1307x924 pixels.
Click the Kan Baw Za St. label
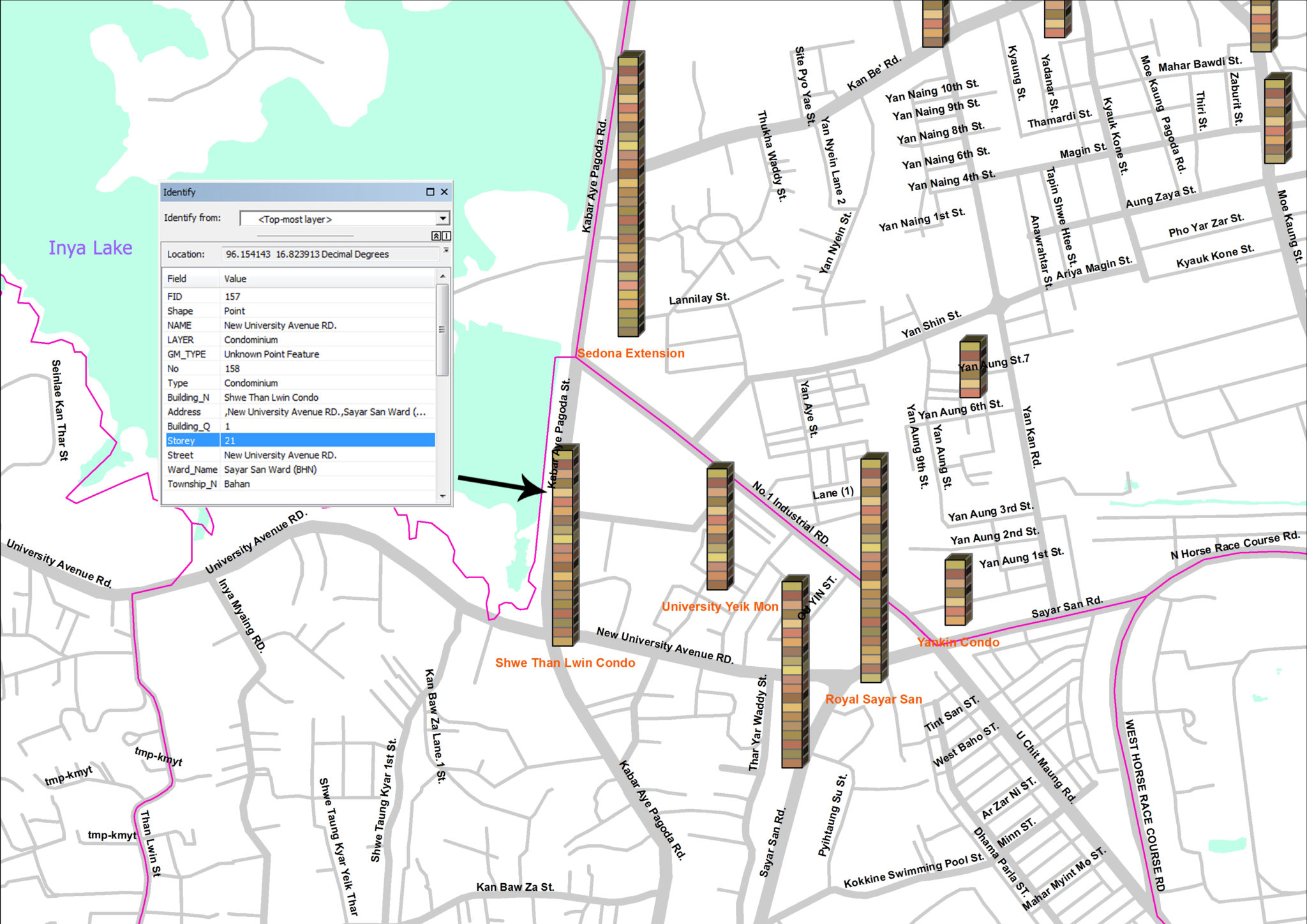tap(515, 887)
